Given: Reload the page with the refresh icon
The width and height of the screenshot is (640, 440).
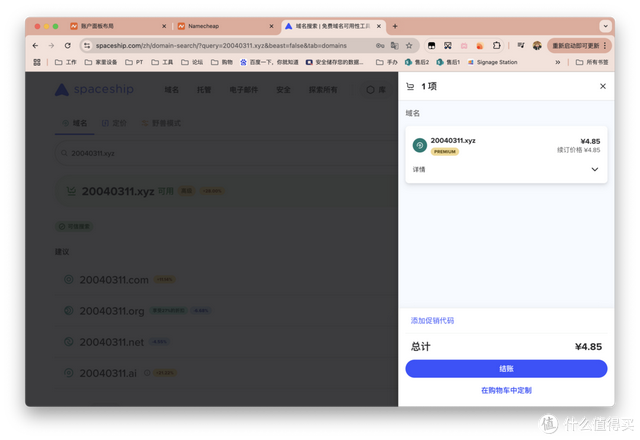Looking at the screenshot, I should 68,46.
